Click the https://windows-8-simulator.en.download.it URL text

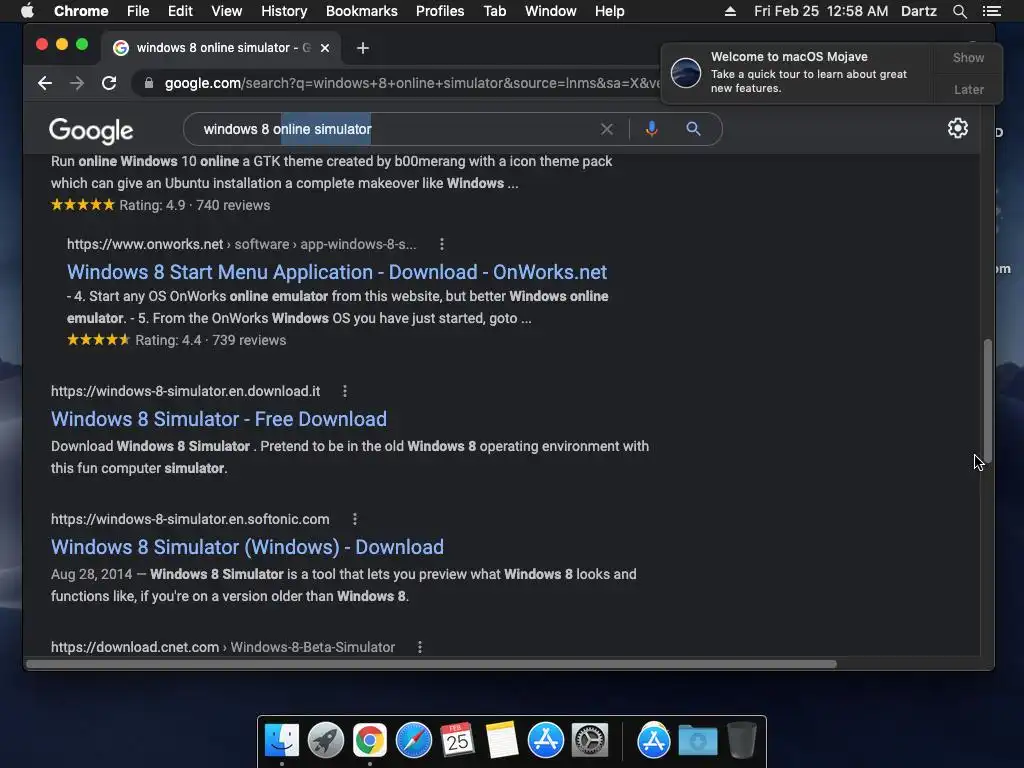click(185, 391)
